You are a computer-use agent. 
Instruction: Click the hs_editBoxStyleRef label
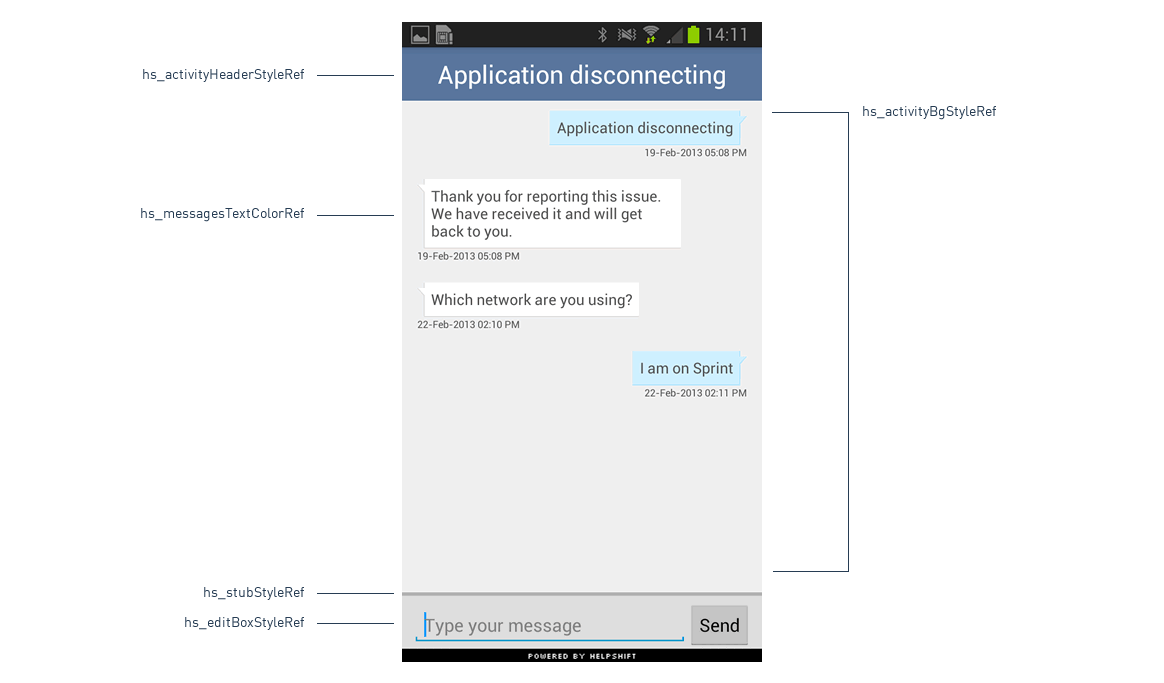[x=244, y=623]
